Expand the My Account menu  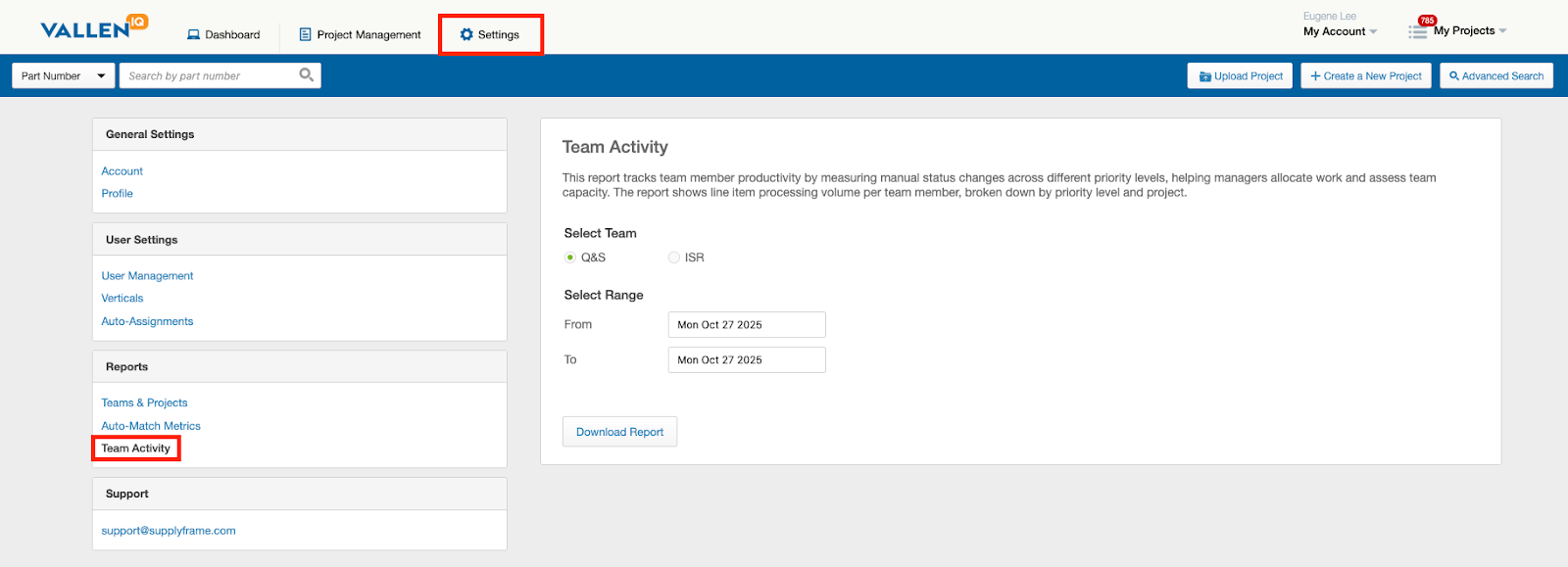[x=1339, y=31]
